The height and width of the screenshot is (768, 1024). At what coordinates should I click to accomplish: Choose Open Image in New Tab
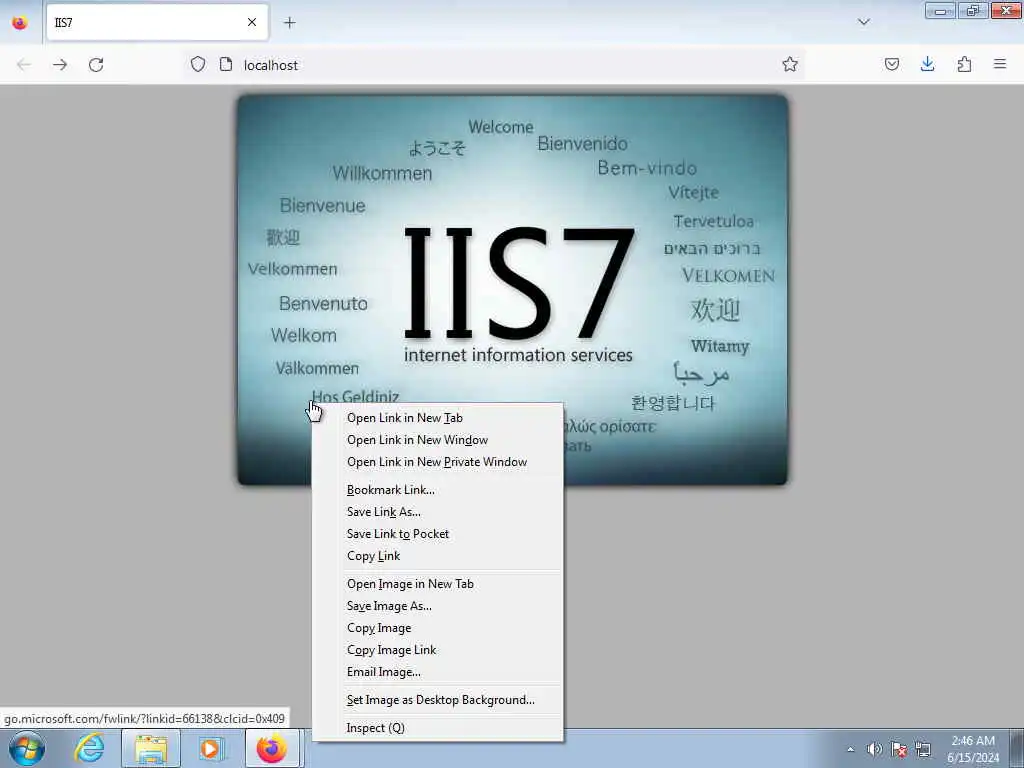coord(438,584)
